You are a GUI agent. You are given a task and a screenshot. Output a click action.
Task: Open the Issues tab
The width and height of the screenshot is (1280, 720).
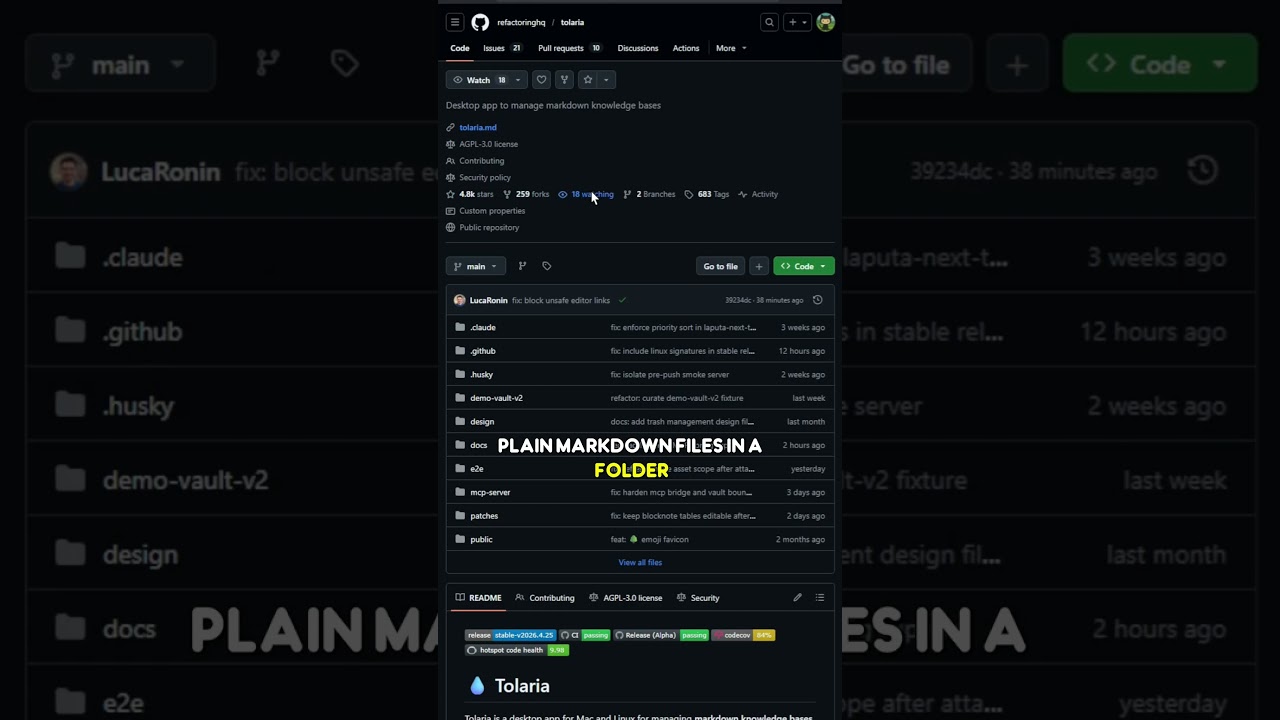click(x=502, y=48)
